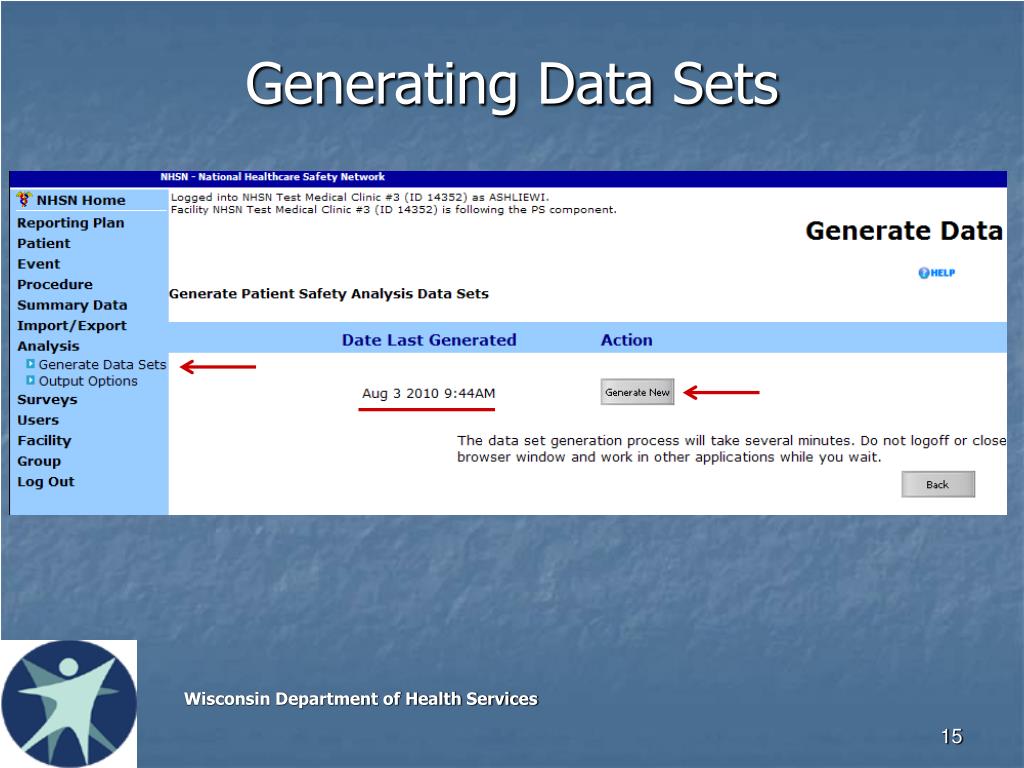Open the Procedure menu item
Image resolution: width=1024 pixels, height=768 pixels.
click(x=55, y=285)
